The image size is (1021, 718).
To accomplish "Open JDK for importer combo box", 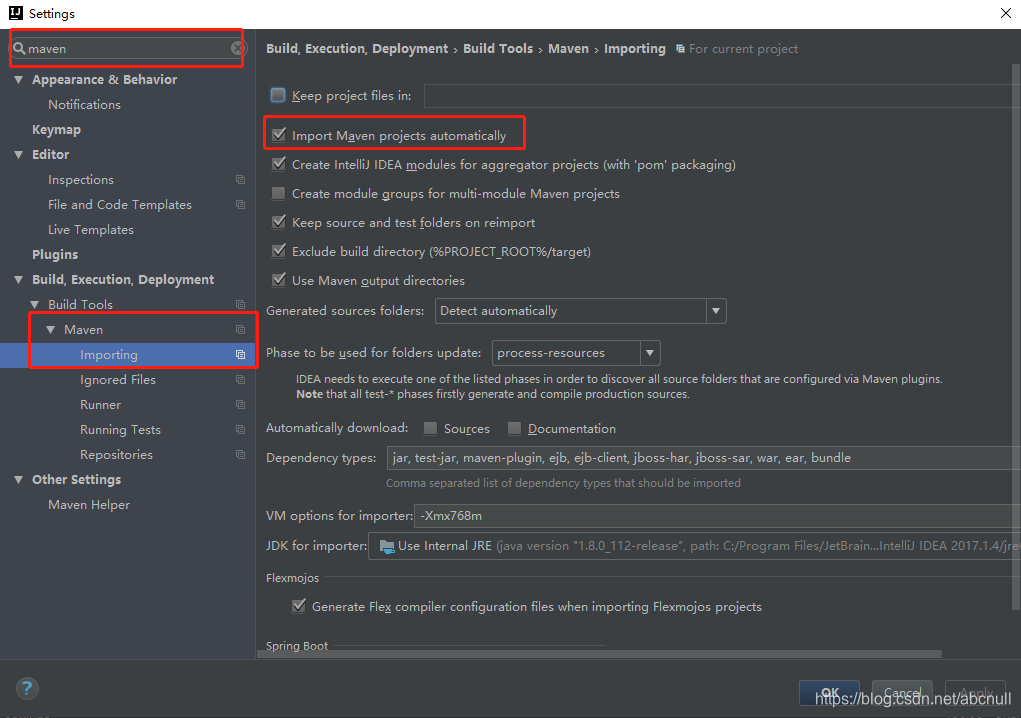I will point(693,546).
